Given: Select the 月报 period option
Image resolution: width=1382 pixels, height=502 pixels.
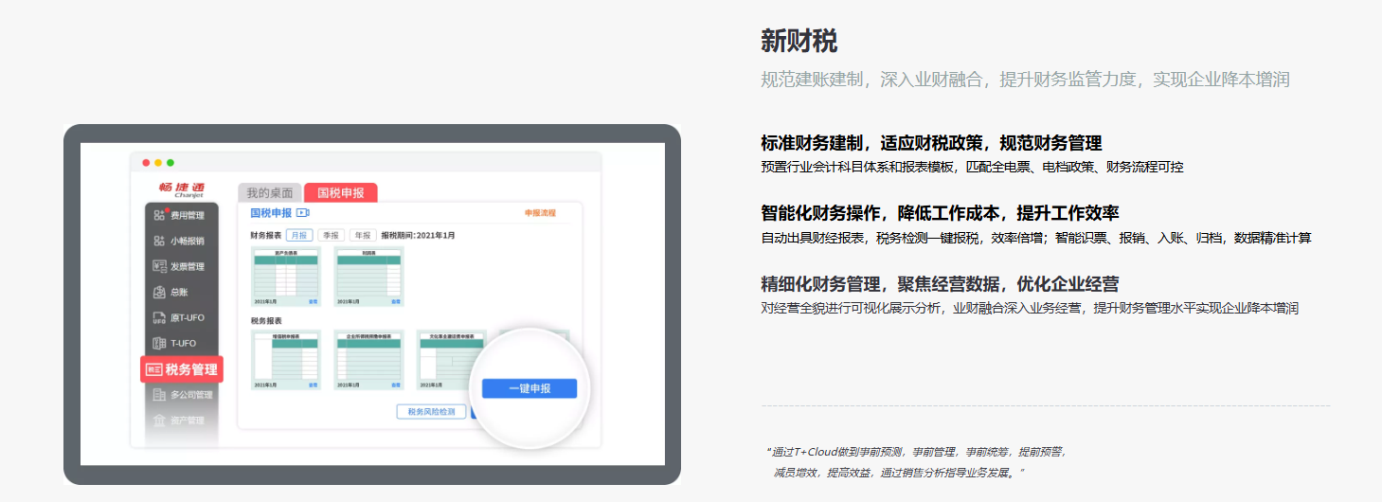Looking at the screenshot, I should (299, 235).
